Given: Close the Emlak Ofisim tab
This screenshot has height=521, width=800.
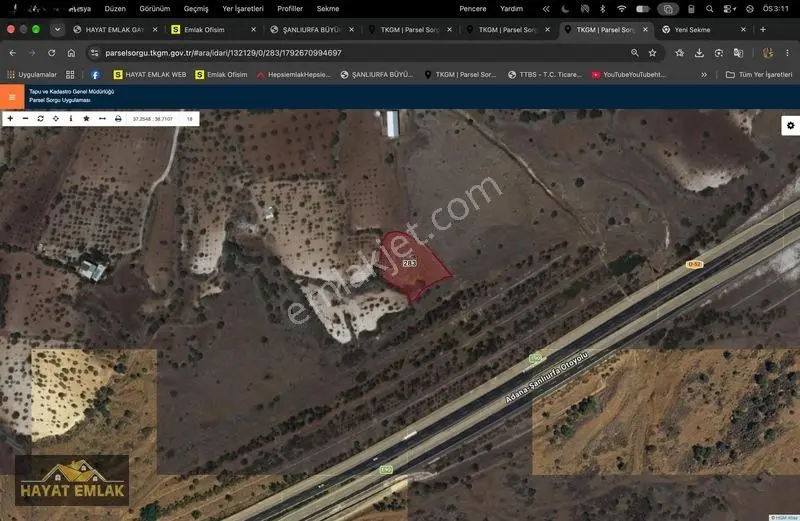Looking at the screenshot, I should (x=253, y=30).
